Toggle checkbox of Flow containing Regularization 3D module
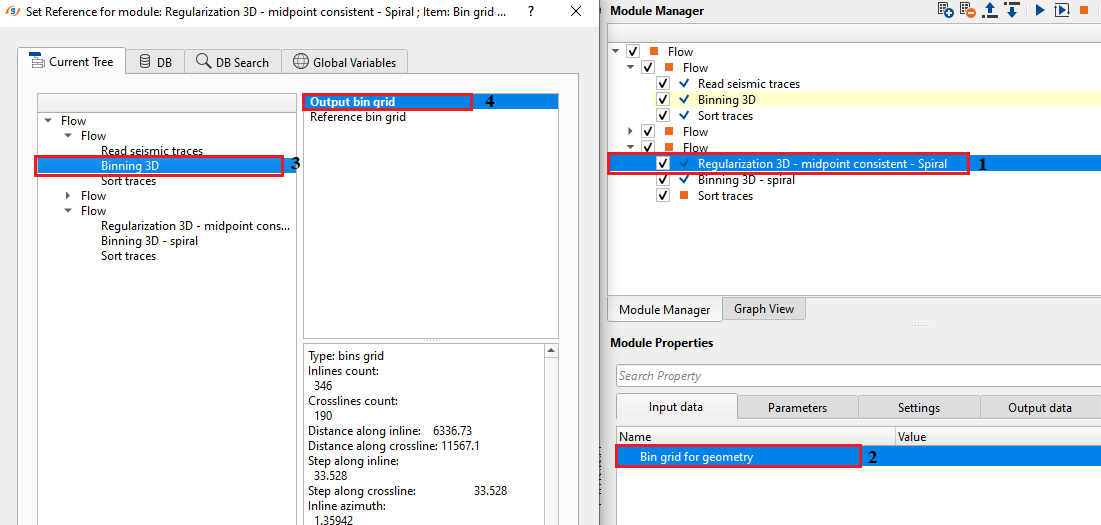1101x525 pixels. click(x=647, y=147)
